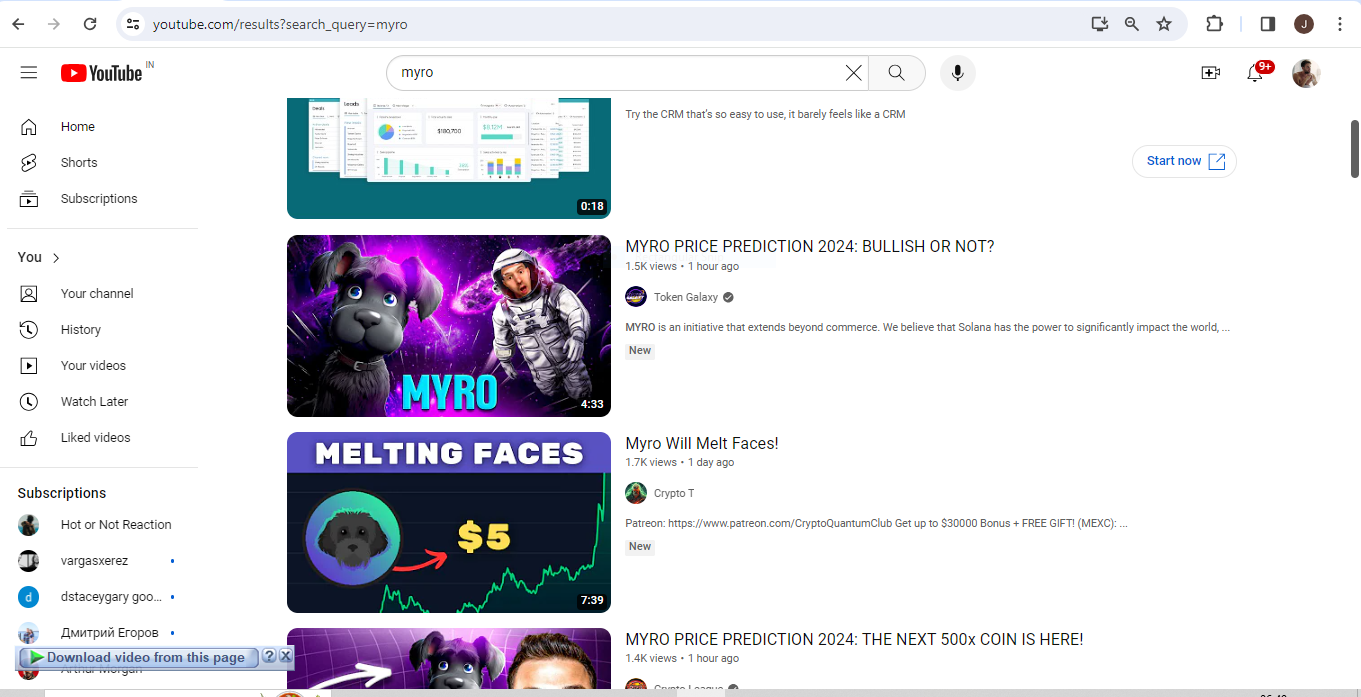Viewport: 1361px width, 697px height.
Task: Go to YouTube home via logo
Action: click(x=101, y=73)
